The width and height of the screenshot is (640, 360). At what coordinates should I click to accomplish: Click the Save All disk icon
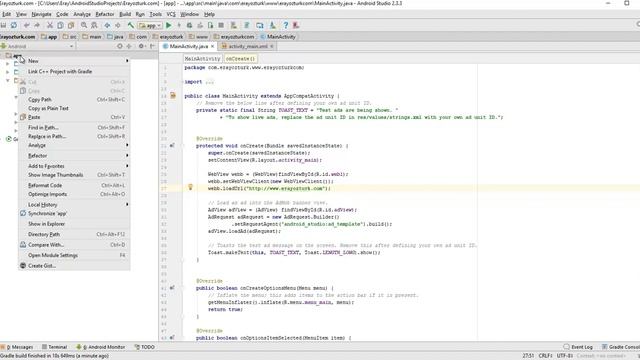(3, 25)
